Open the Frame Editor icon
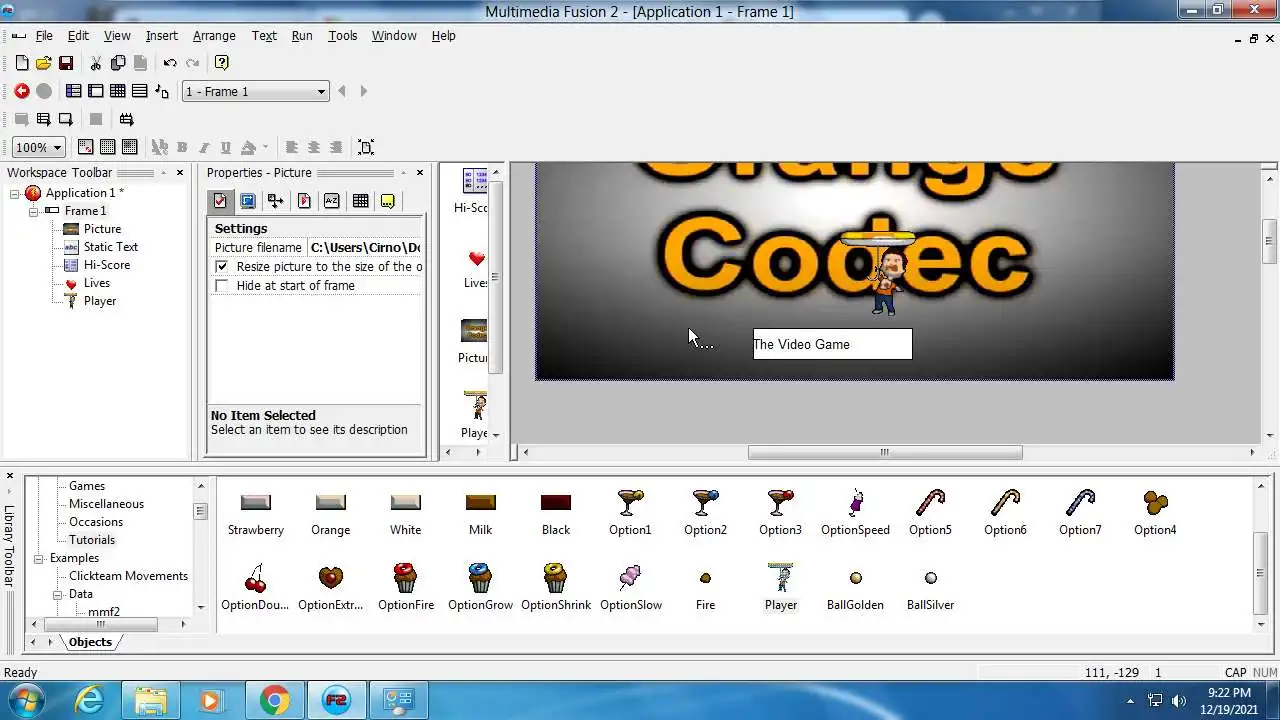This screenshot has height=720, width=1280. [96, 91]
